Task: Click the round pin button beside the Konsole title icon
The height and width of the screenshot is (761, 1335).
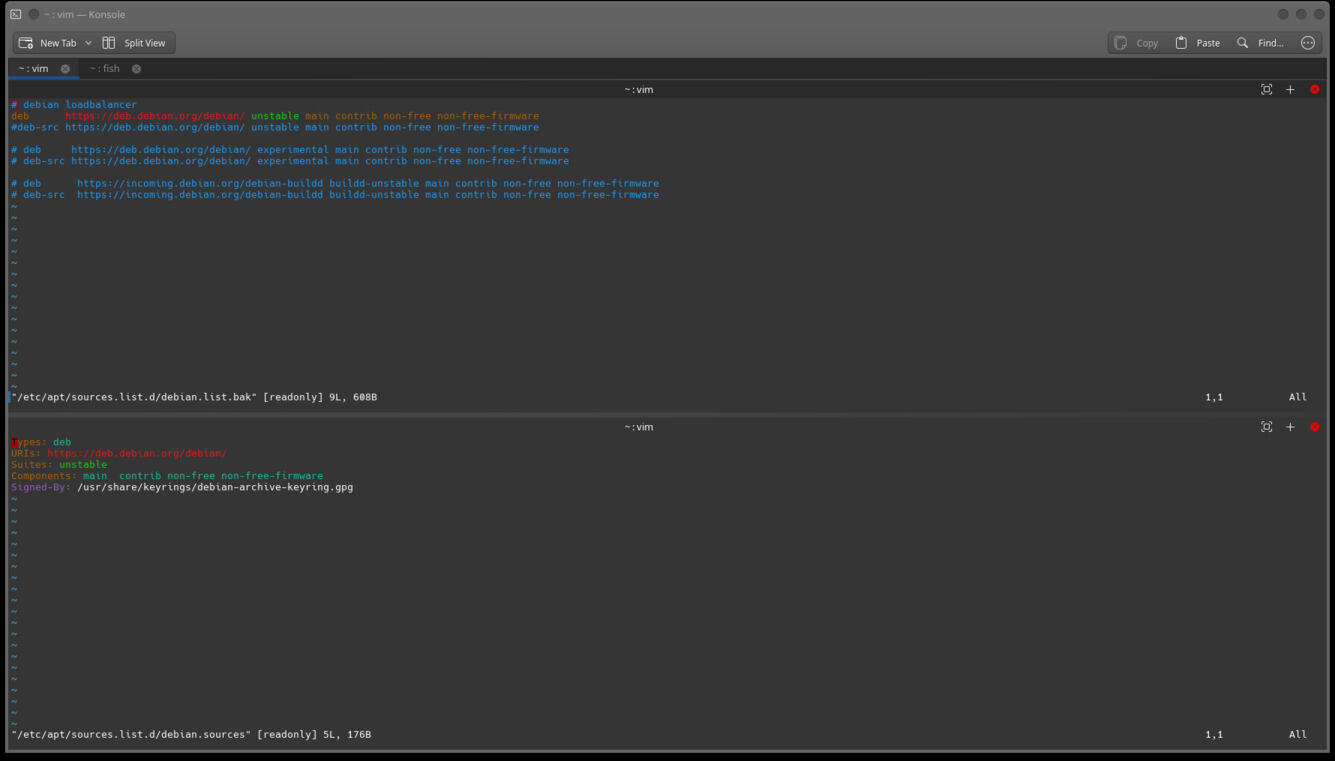Action: 34,14
